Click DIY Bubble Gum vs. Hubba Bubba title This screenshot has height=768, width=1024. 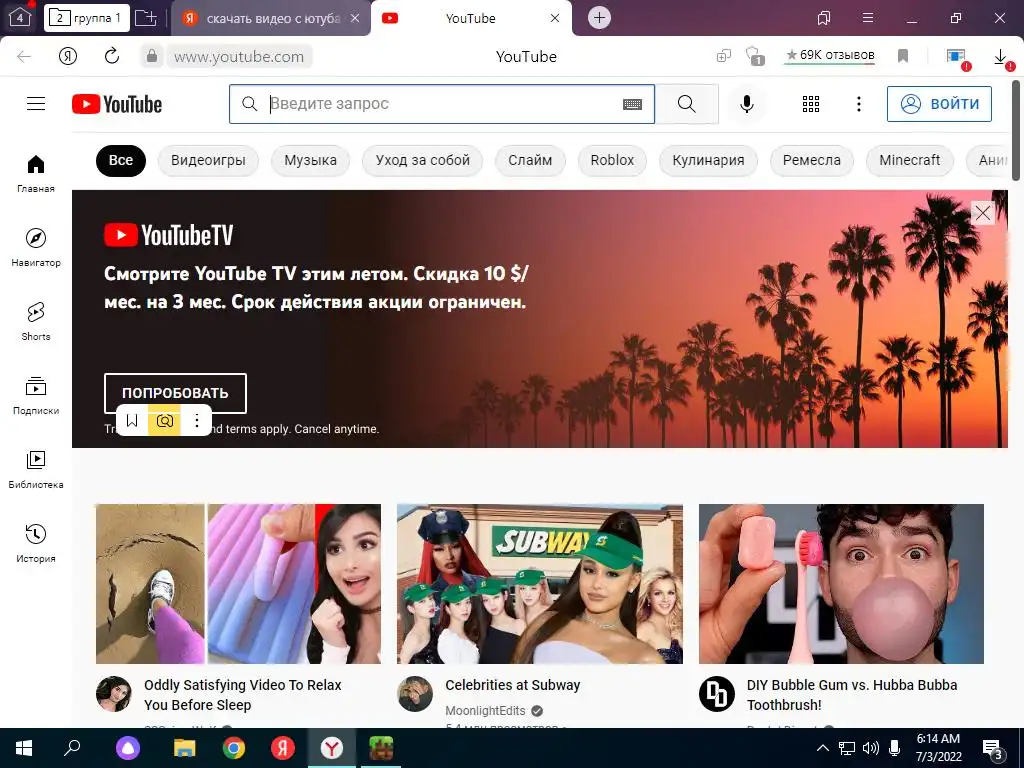(852, 695)
